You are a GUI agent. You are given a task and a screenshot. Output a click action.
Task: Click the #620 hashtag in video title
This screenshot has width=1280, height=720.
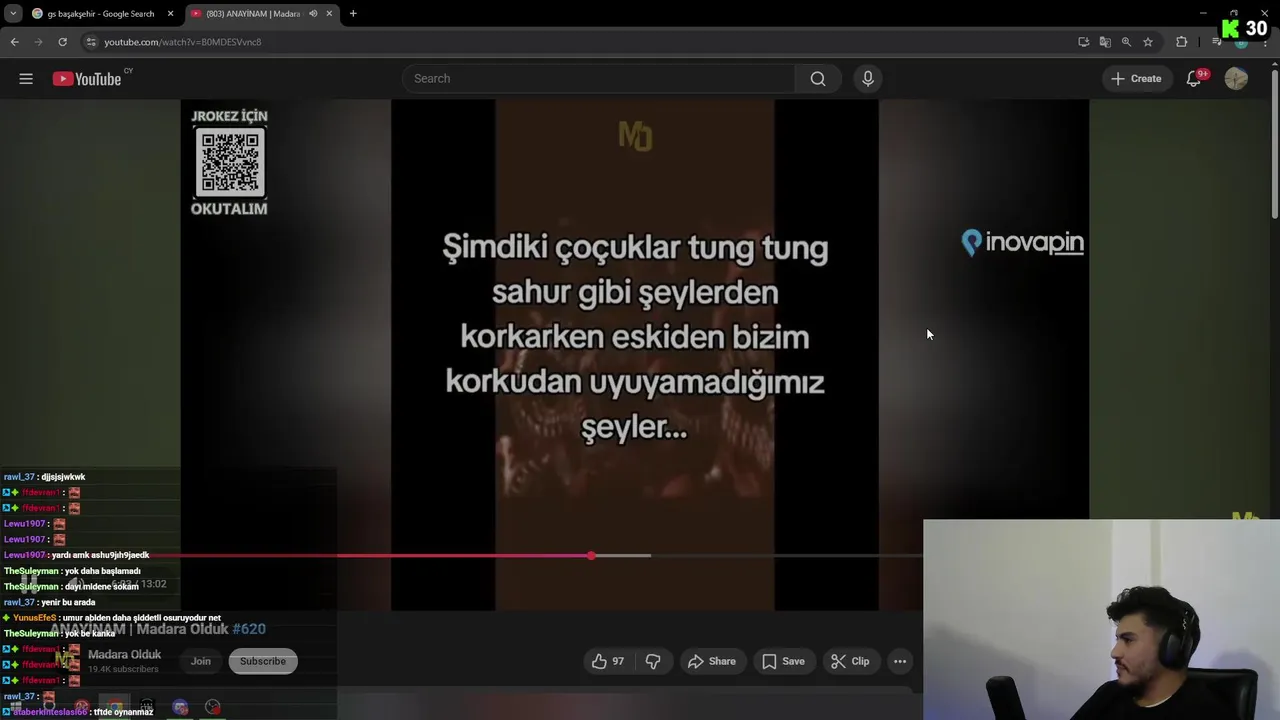249,629
